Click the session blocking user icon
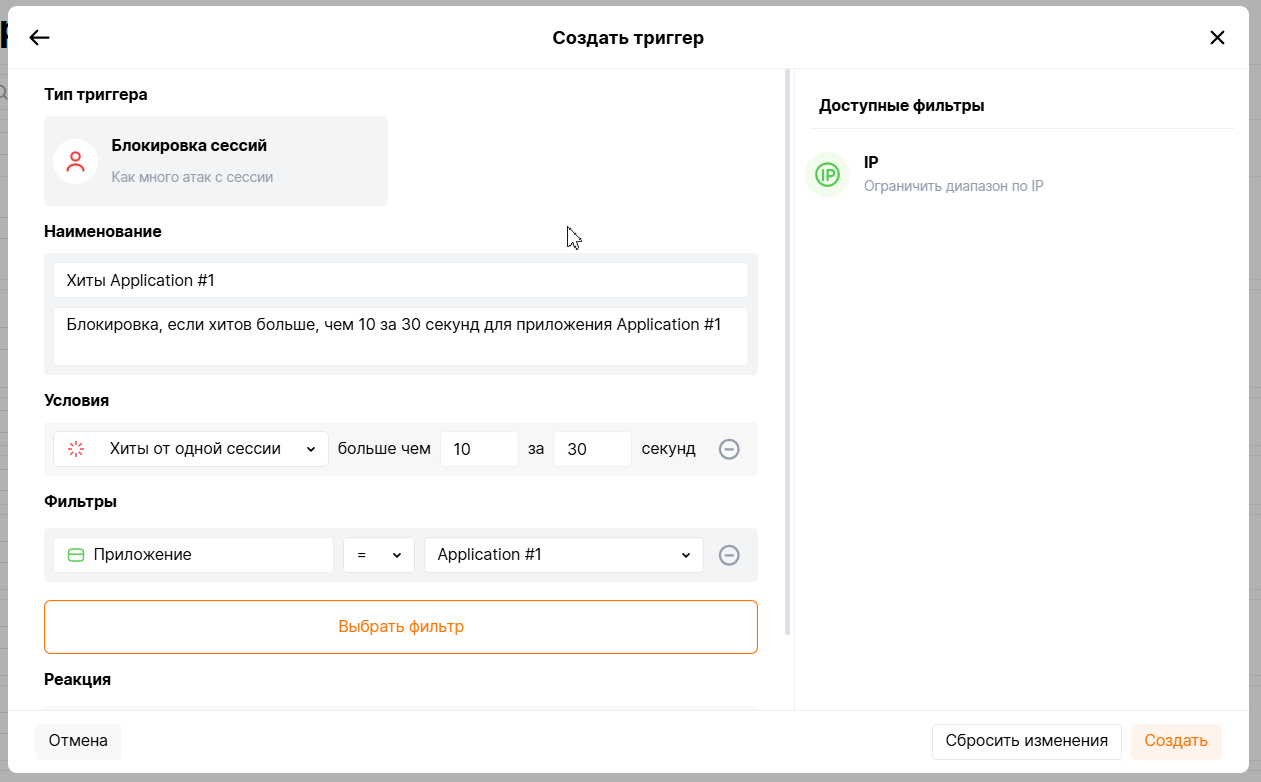1261x782 pixels. pyautogui.click(x=75, y=161)
